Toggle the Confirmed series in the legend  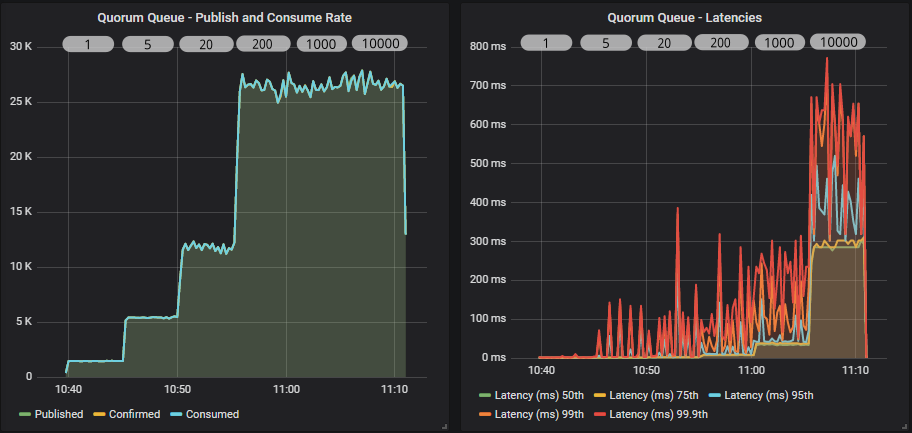coord(133,414)
